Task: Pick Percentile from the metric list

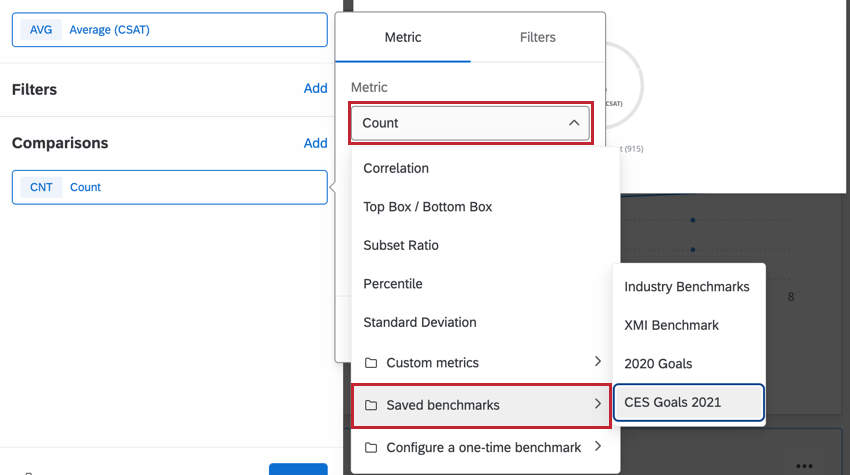Action: click(393, 284)
